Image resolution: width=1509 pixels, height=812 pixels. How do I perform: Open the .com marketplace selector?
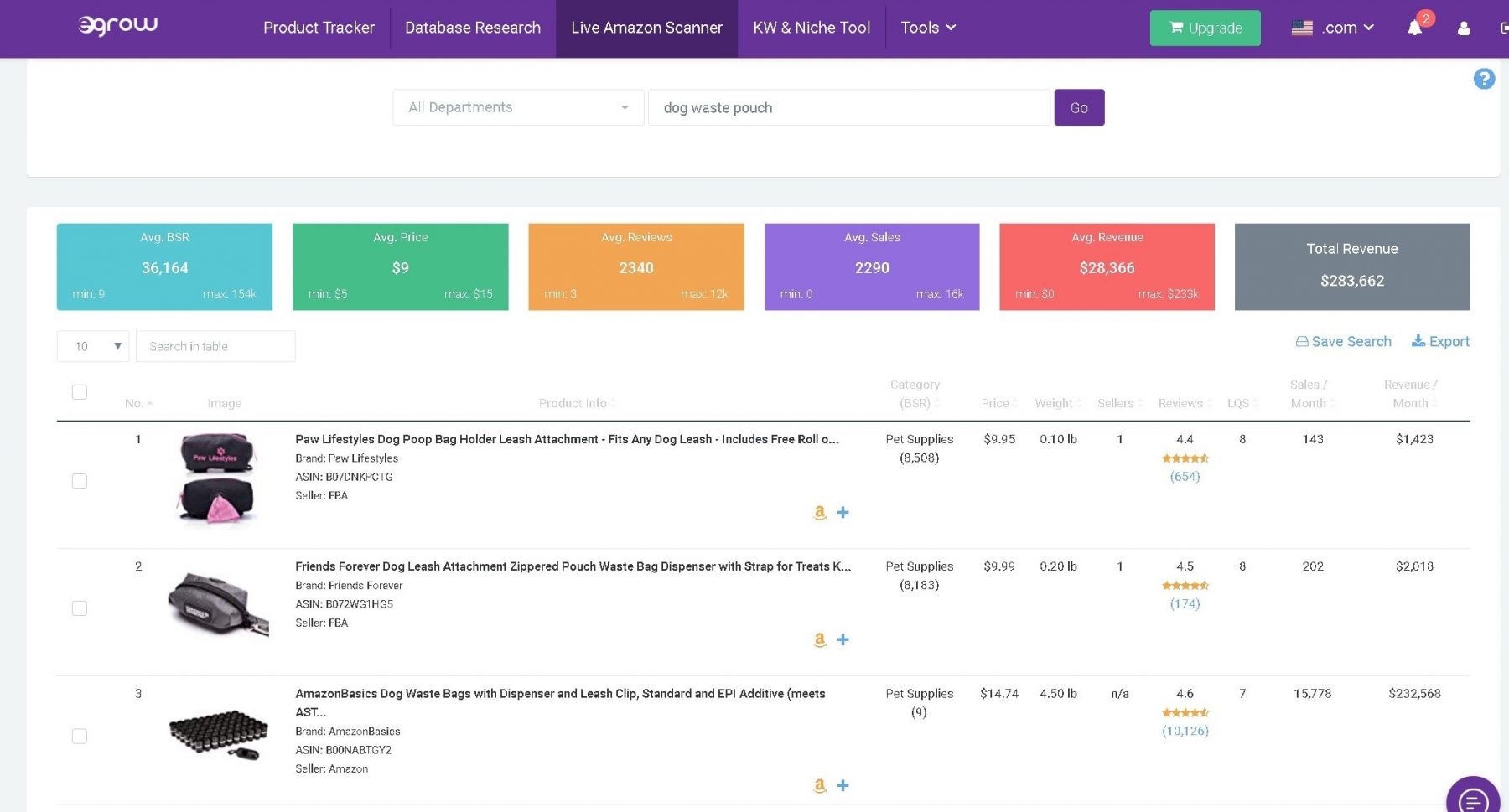click(1348, 28)
